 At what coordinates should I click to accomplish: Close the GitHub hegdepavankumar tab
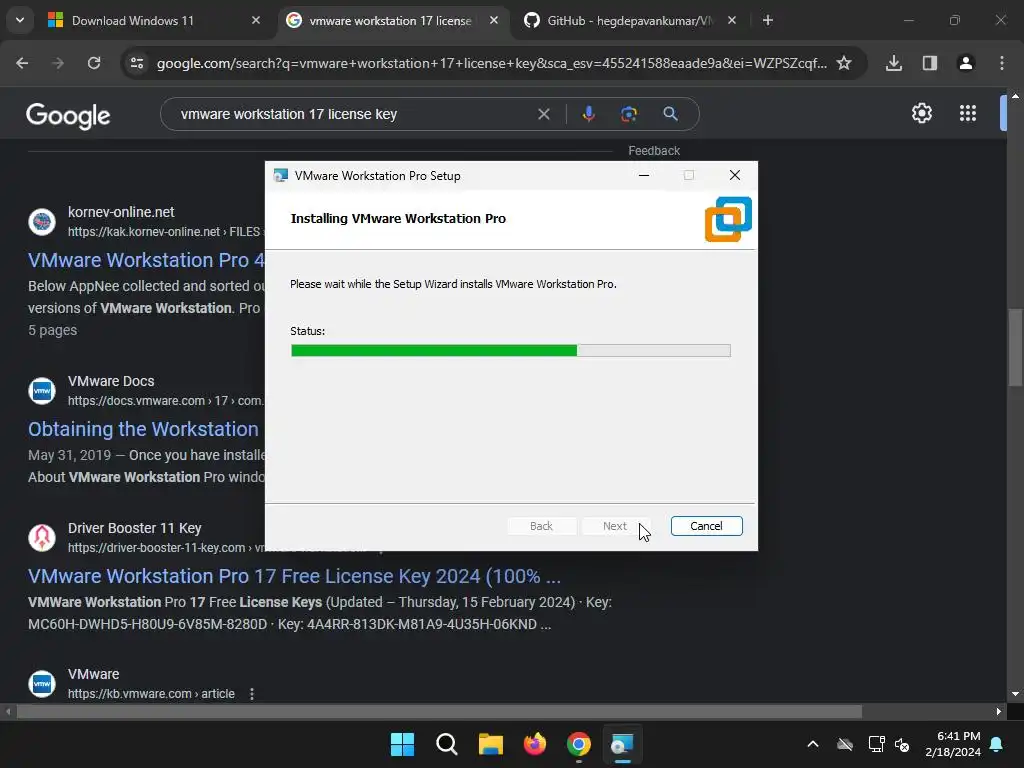pos(732,20)
